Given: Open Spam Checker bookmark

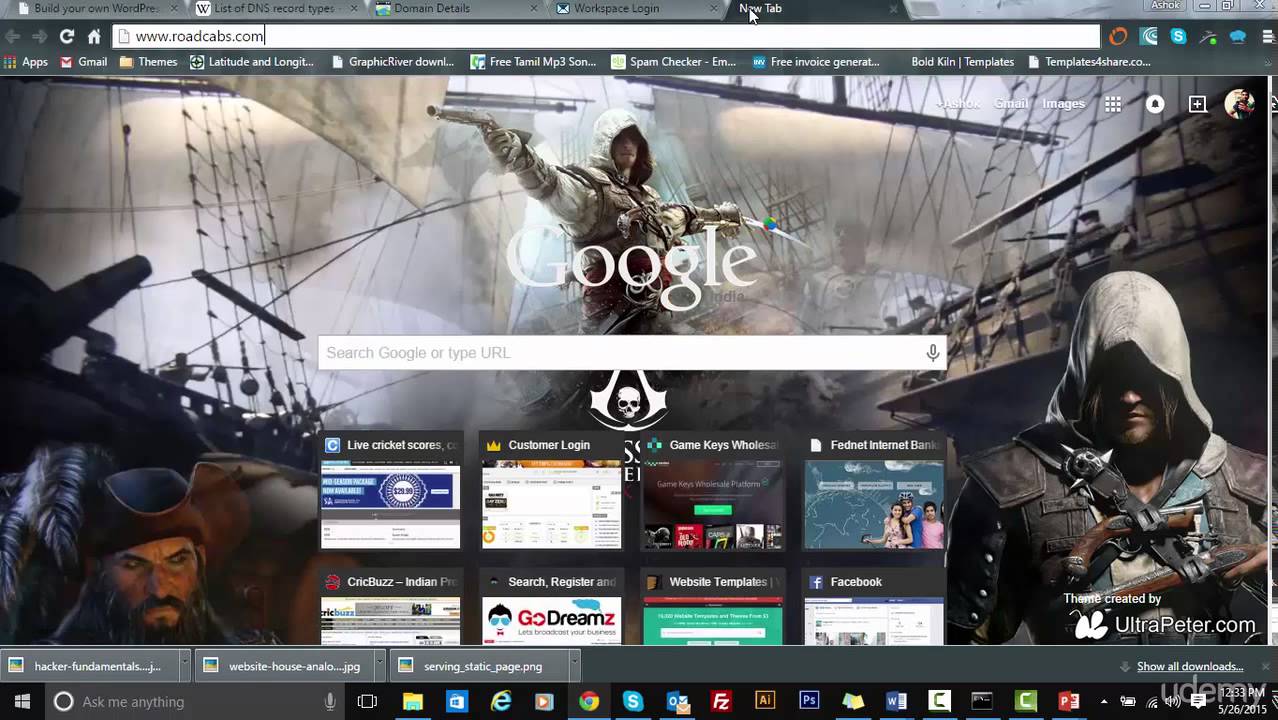Looking at the screenshot, I should tap(674, 62).
